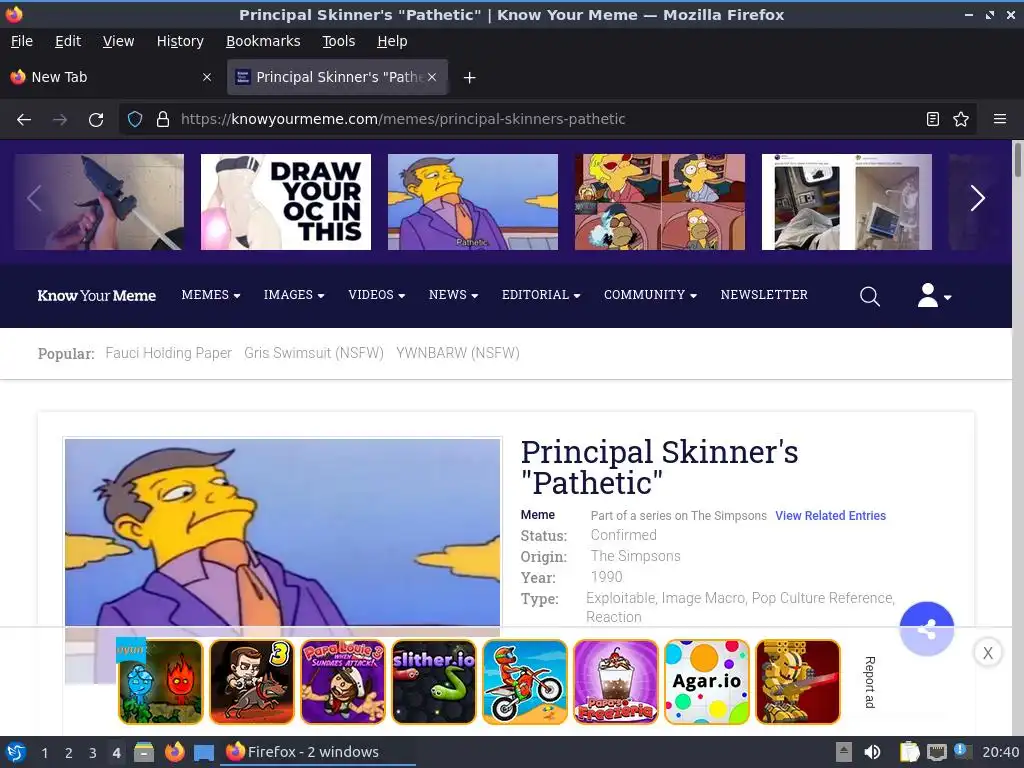
Task: Advance the image carousel with right arrow
Action: pyautogui.click(x=977, y=199)
